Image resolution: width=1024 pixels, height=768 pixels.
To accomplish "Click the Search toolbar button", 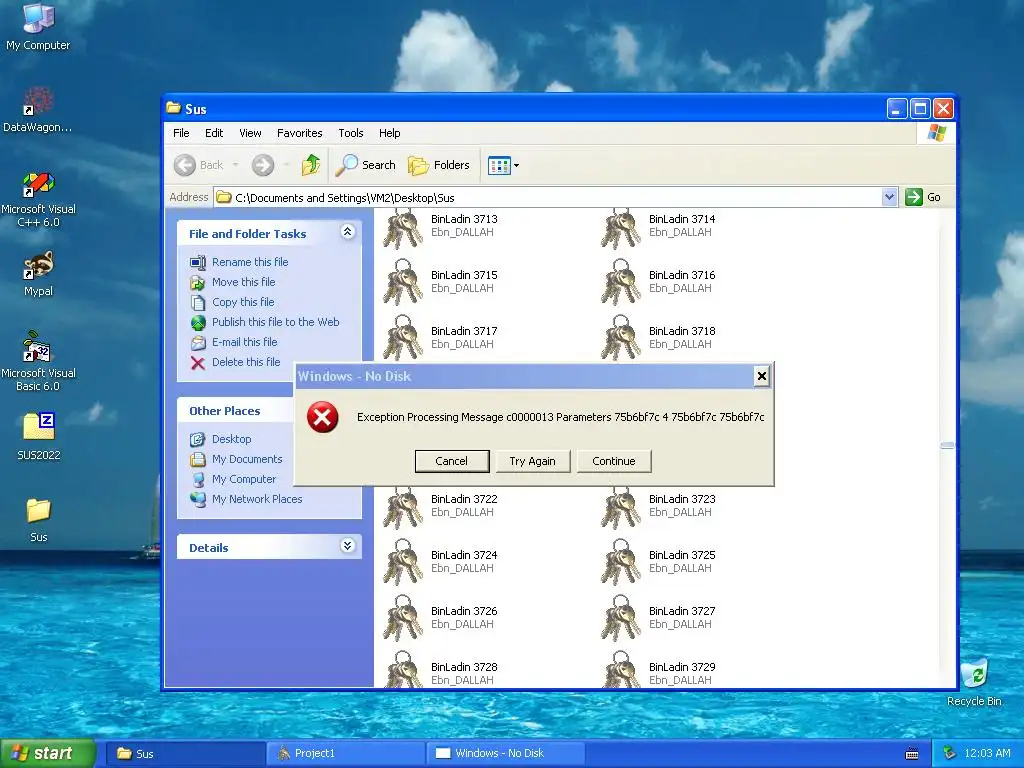I will click(x=366, y=165).
